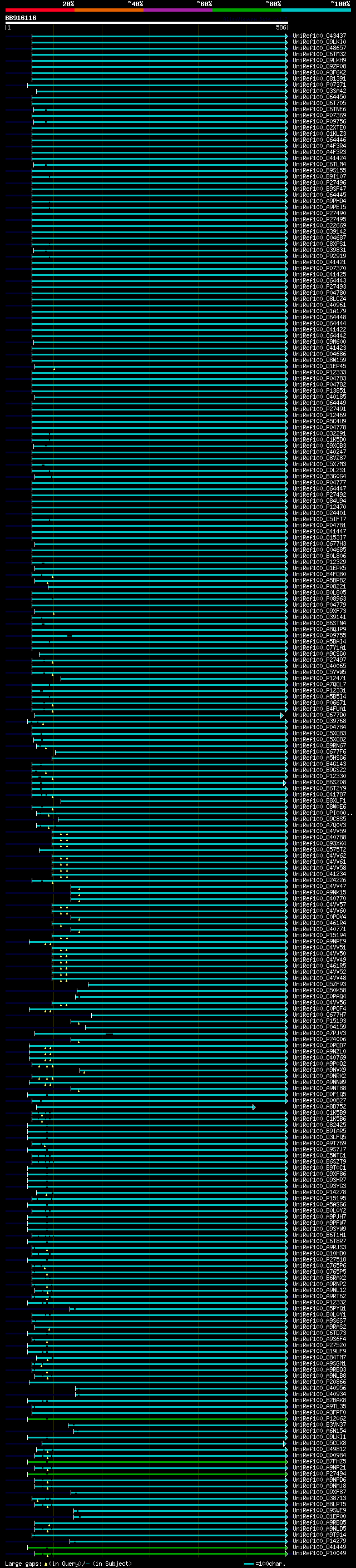Viewport: 356px width, 1568px height.
Task: Open hit UniRef100_A3F6K2
Action: coord(319,72)
